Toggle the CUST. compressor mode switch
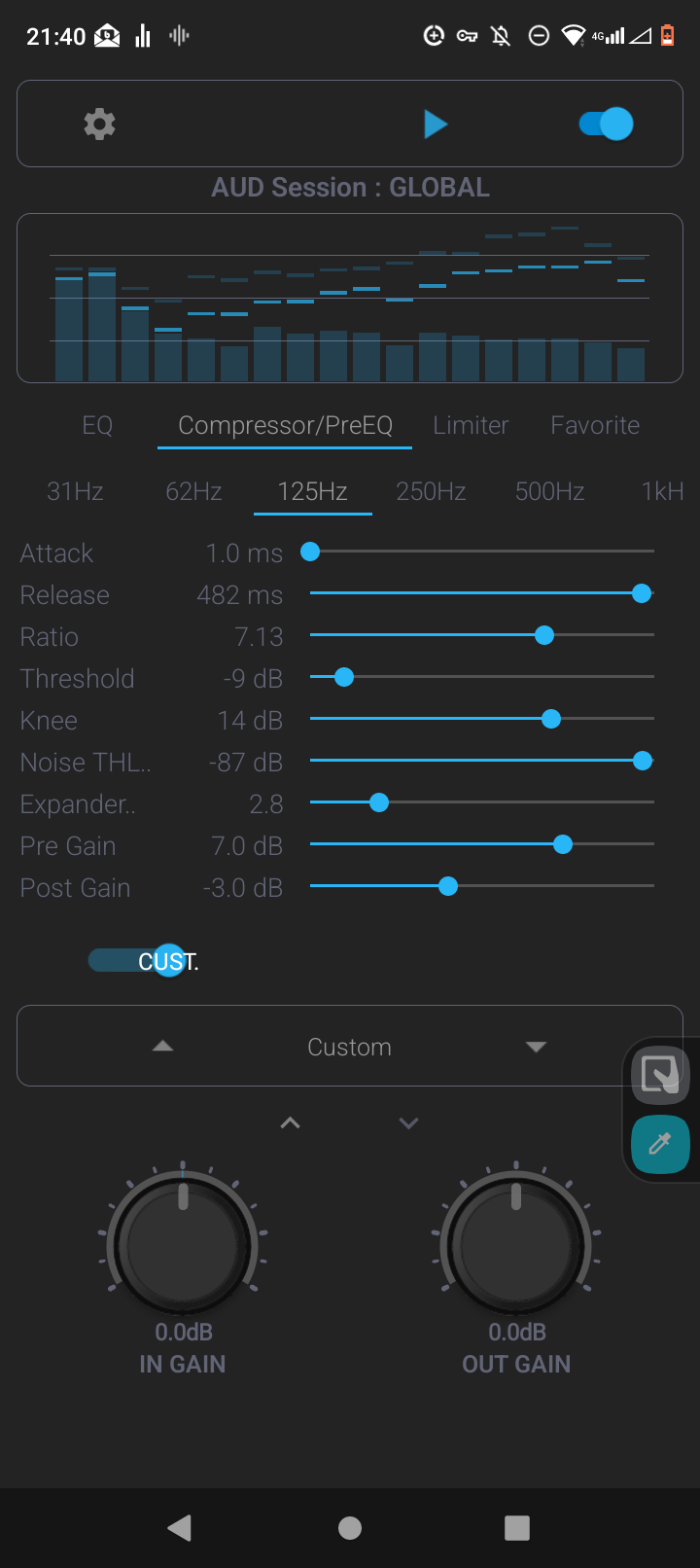 [144, 961]
